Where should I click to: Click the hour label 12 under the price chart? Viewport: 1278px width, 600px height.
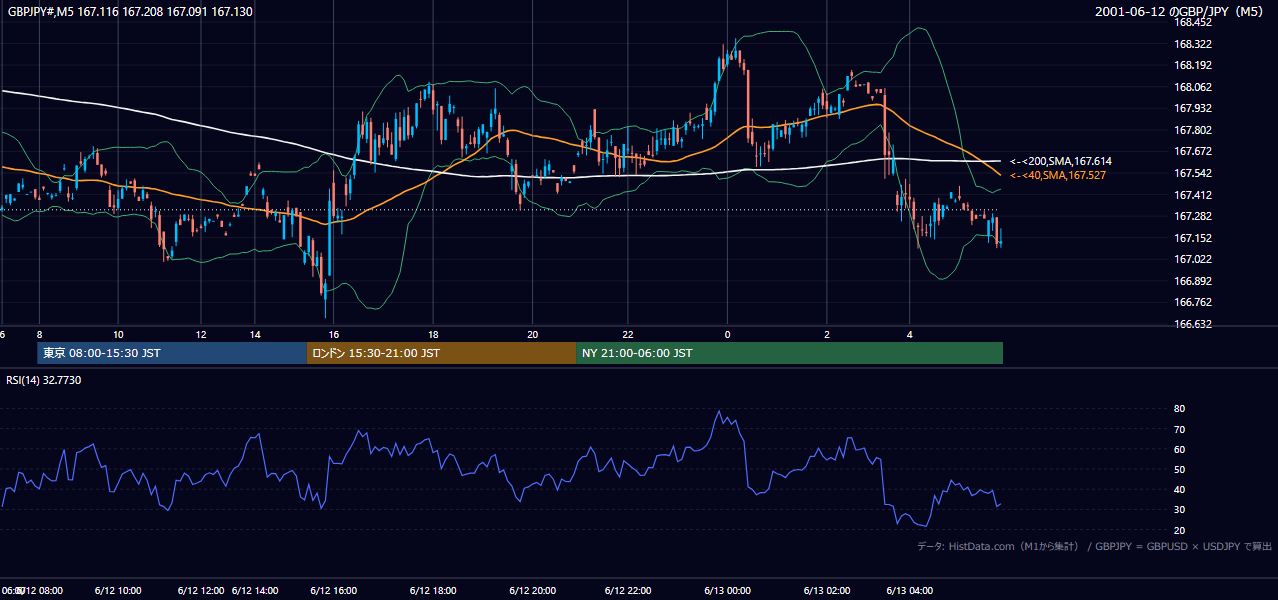201,334
